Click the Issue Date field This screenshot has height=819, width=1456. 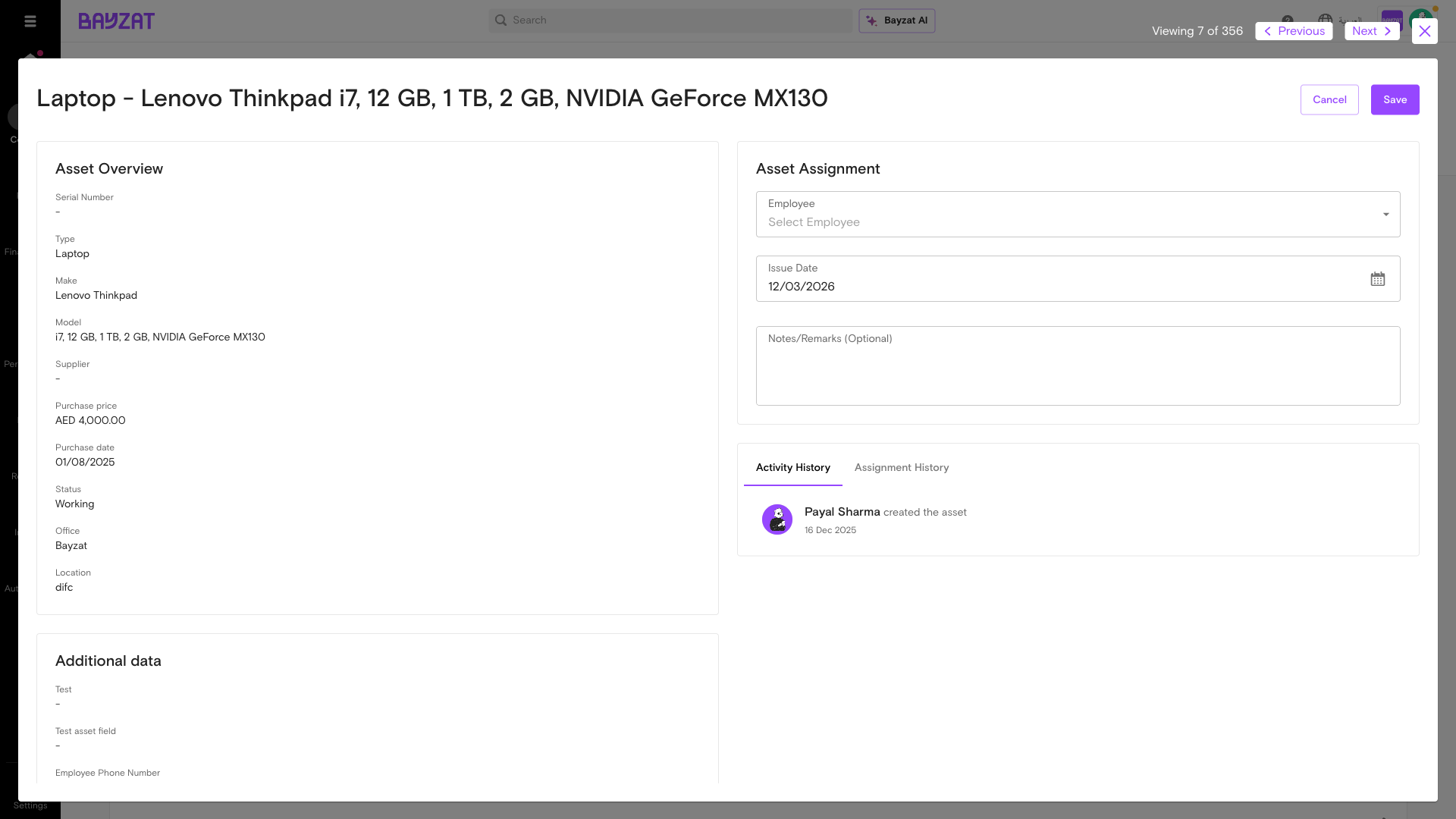[x=1078, y=279]
